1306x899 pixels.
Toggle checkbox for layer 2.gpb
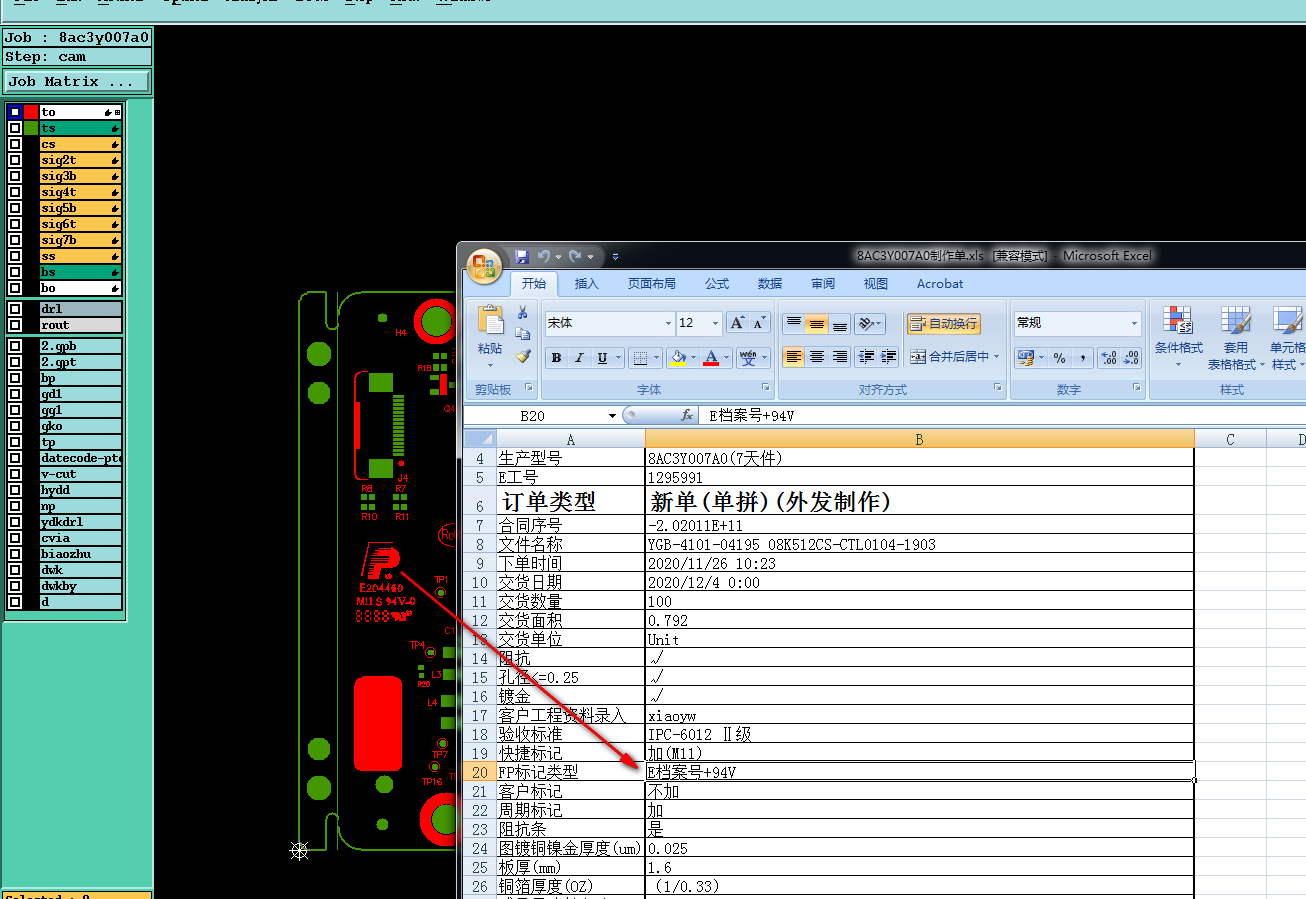coord(14,346)
